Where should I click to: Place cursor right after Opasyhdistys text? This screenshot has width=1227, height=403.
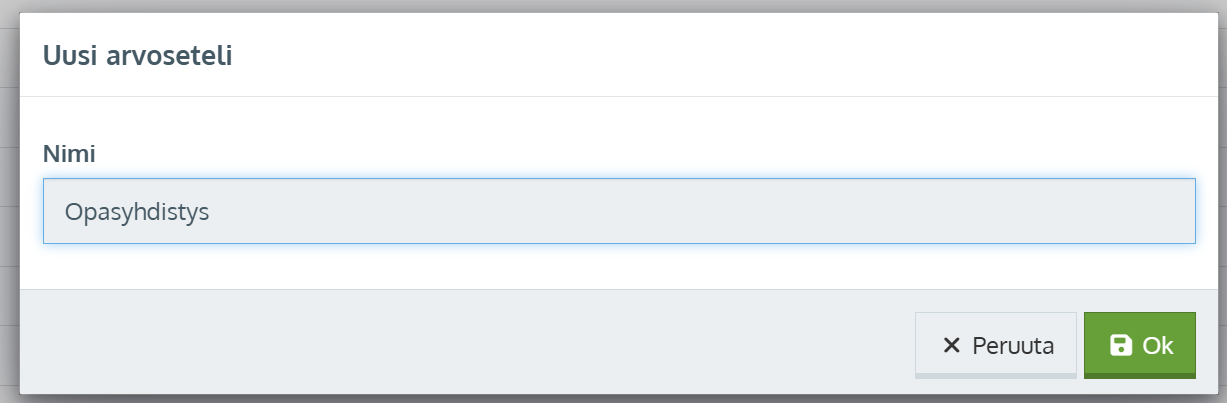(211, 212)
